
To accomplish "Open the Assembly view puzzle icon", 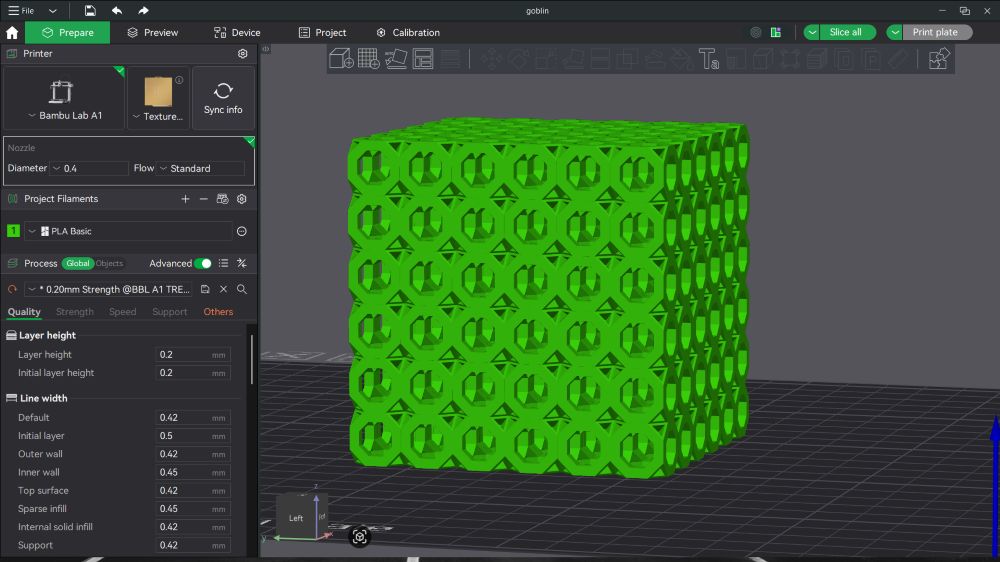I will tap(939, 59).
